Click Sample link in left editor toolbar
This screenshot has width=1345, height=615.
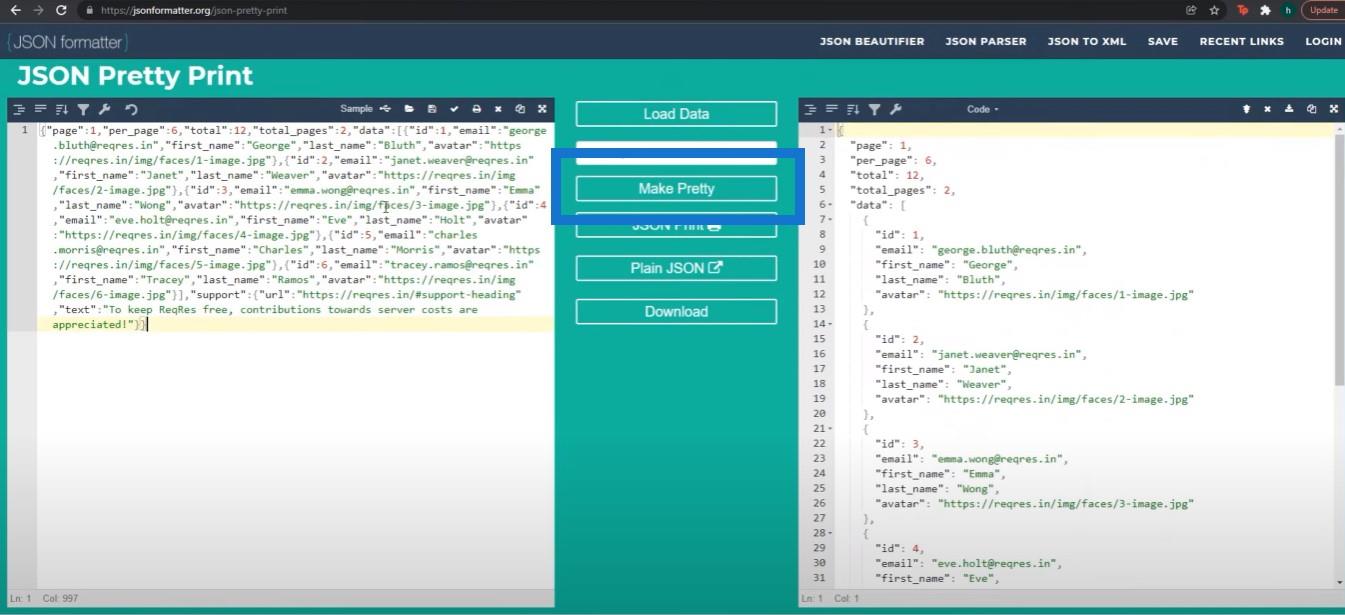click(356, 109)
